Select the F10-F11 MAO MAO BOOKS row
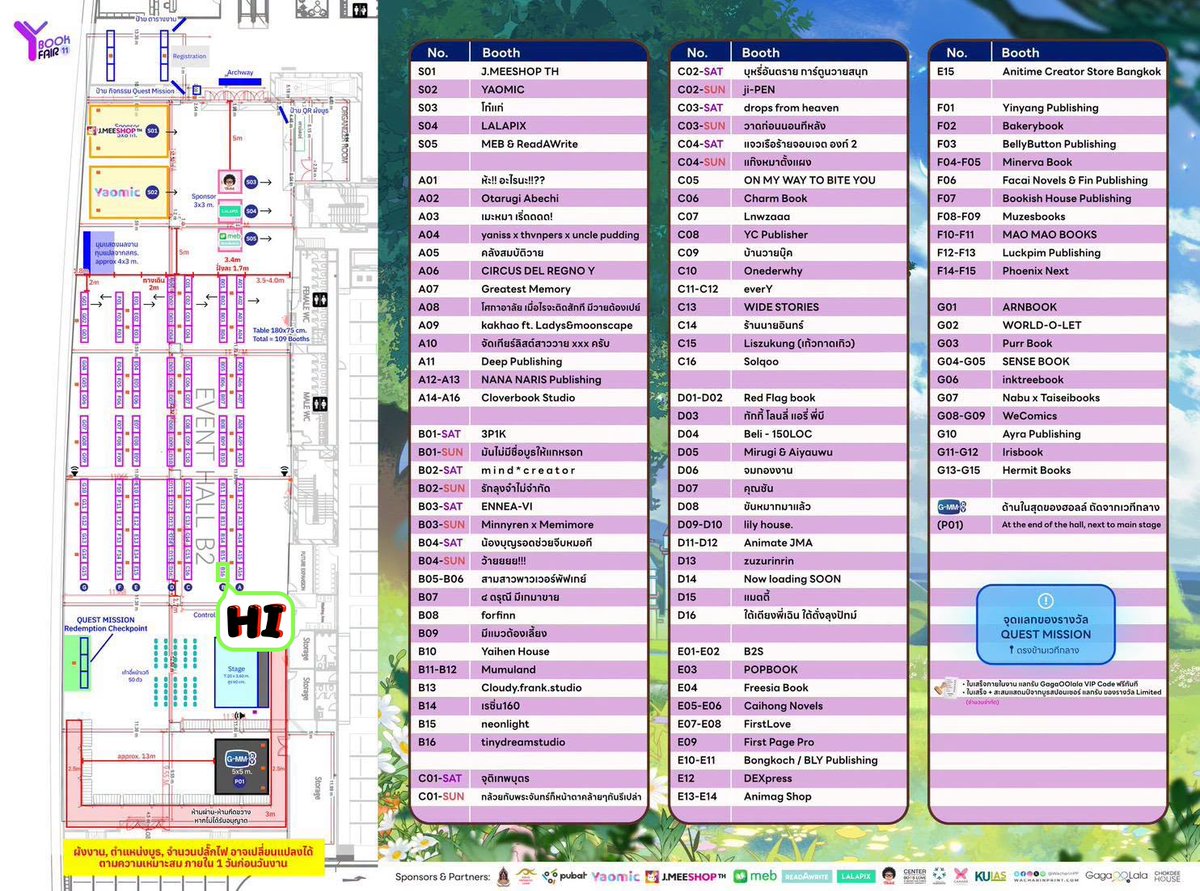This screenshot has height=891, width=1200. click(x=1047, y=234)
